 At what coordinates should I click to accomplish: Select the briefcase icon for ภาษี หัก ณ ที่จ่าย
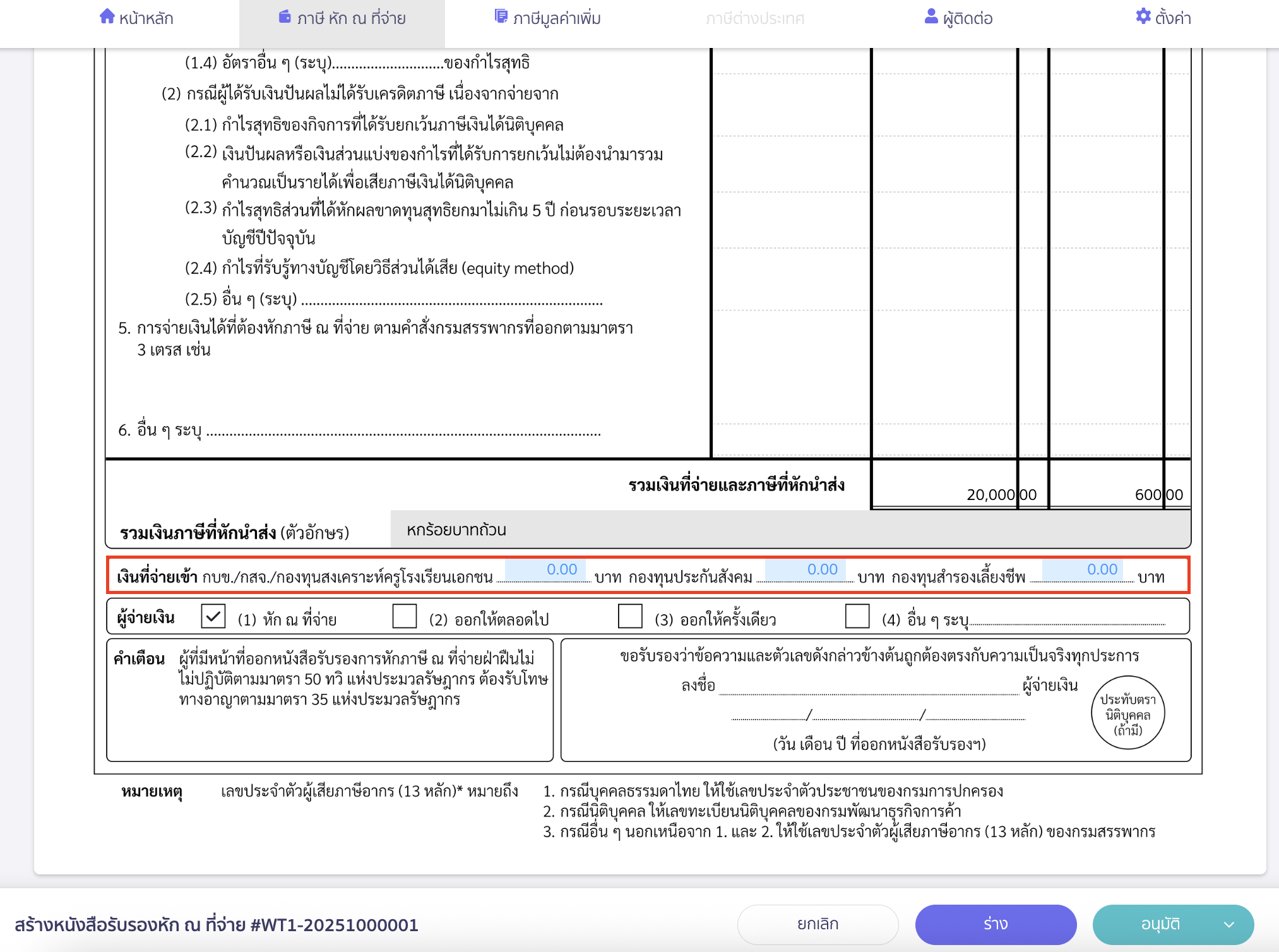click(284, 17)
